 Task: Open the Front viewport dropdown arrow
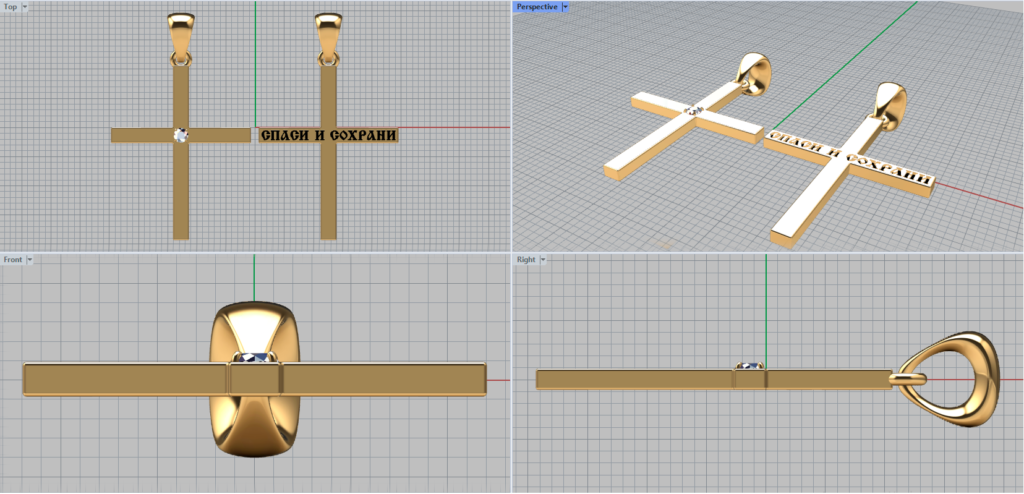coord(30,259)
